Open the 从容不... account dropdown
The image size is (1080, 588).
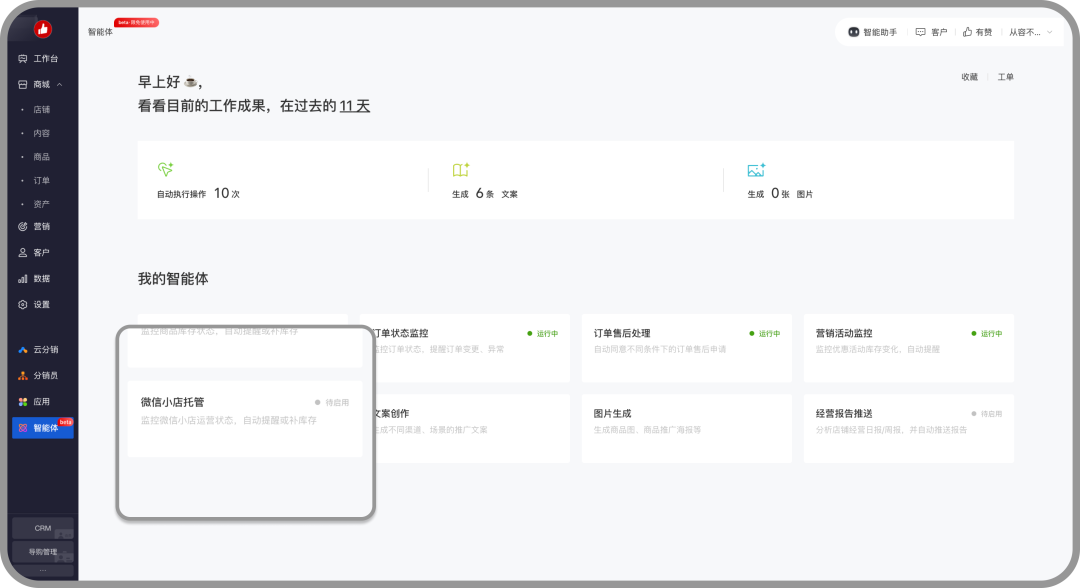point(1030,32)
